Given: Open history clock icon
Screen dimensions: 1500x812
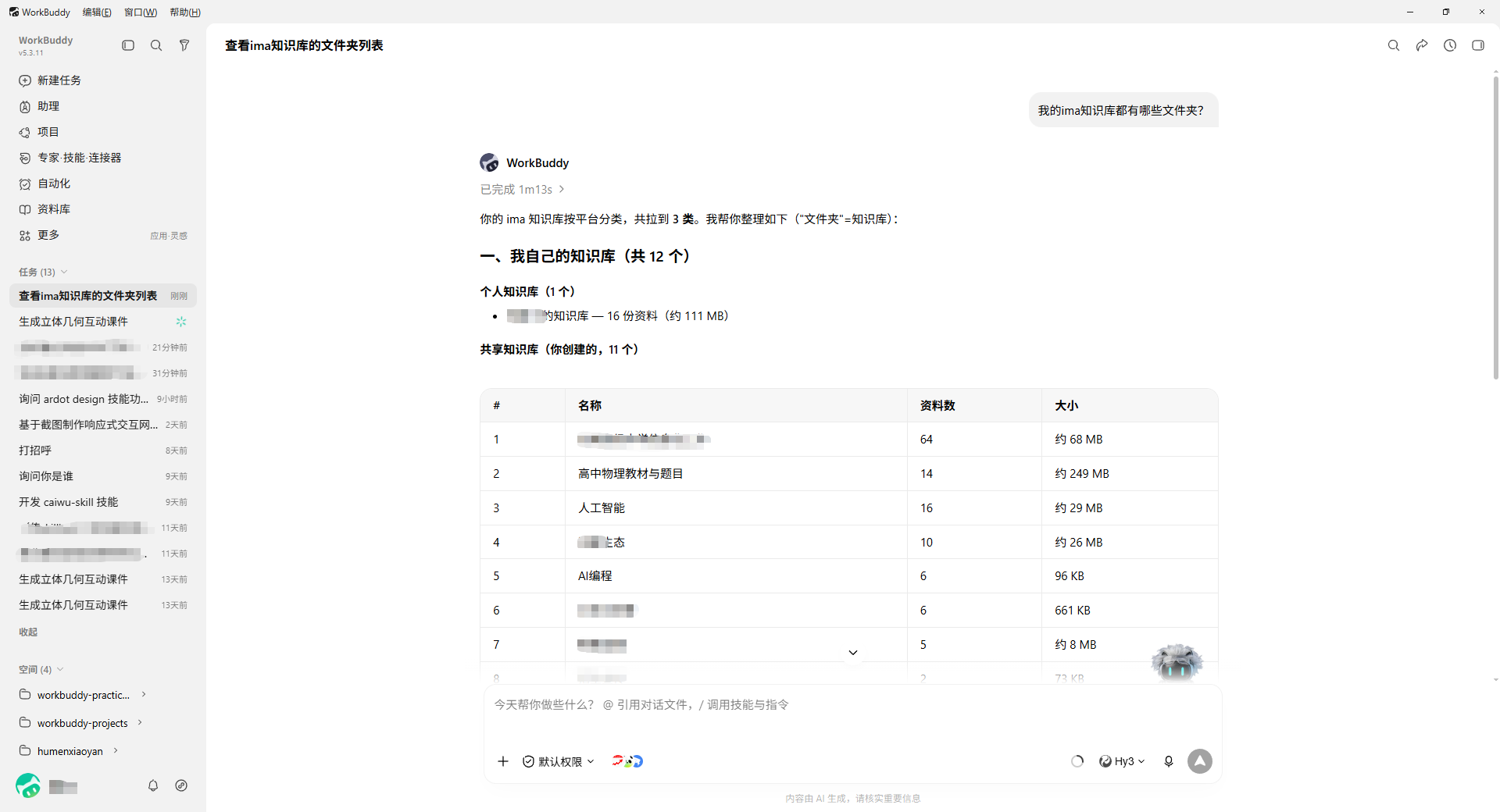Looking at the screenshot, I should 1450,45.
